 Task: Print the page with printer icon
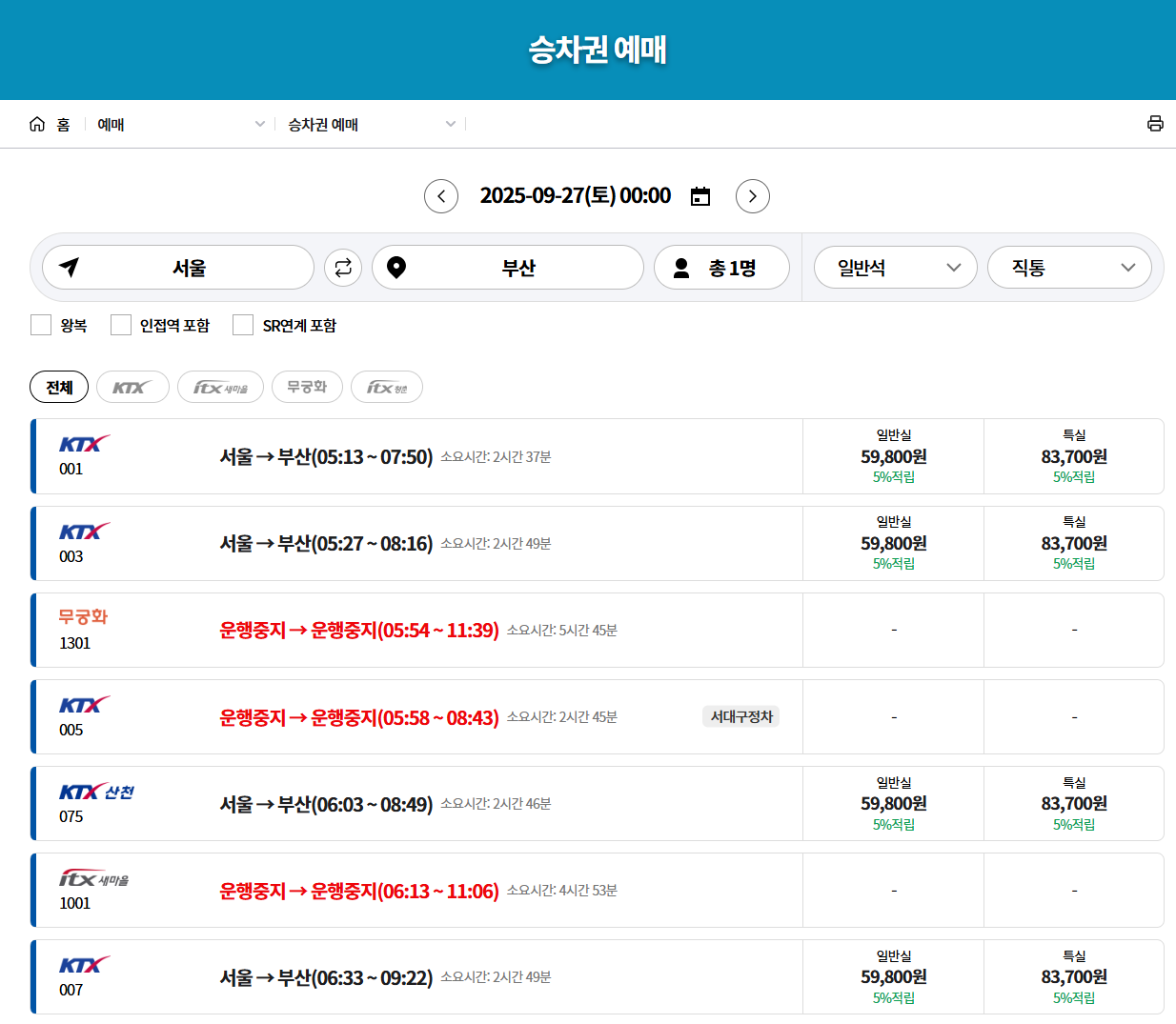coord(1155,124)
